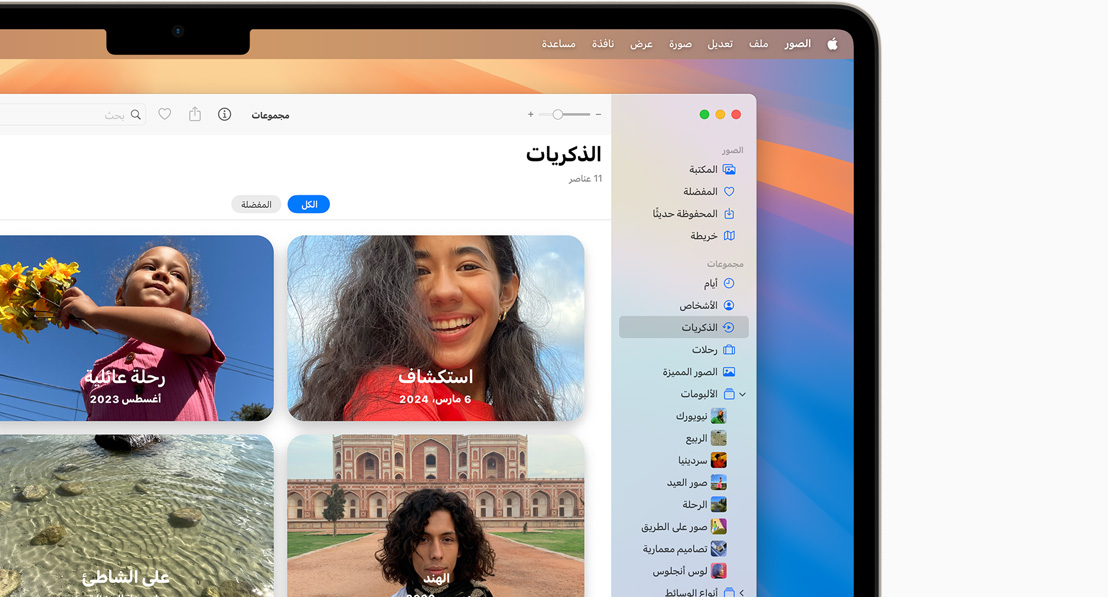Viewport: 1108px width, 597px height.
Task: Collapse the الألبومات (Albums) section chevron
Action: pos(742,395)
